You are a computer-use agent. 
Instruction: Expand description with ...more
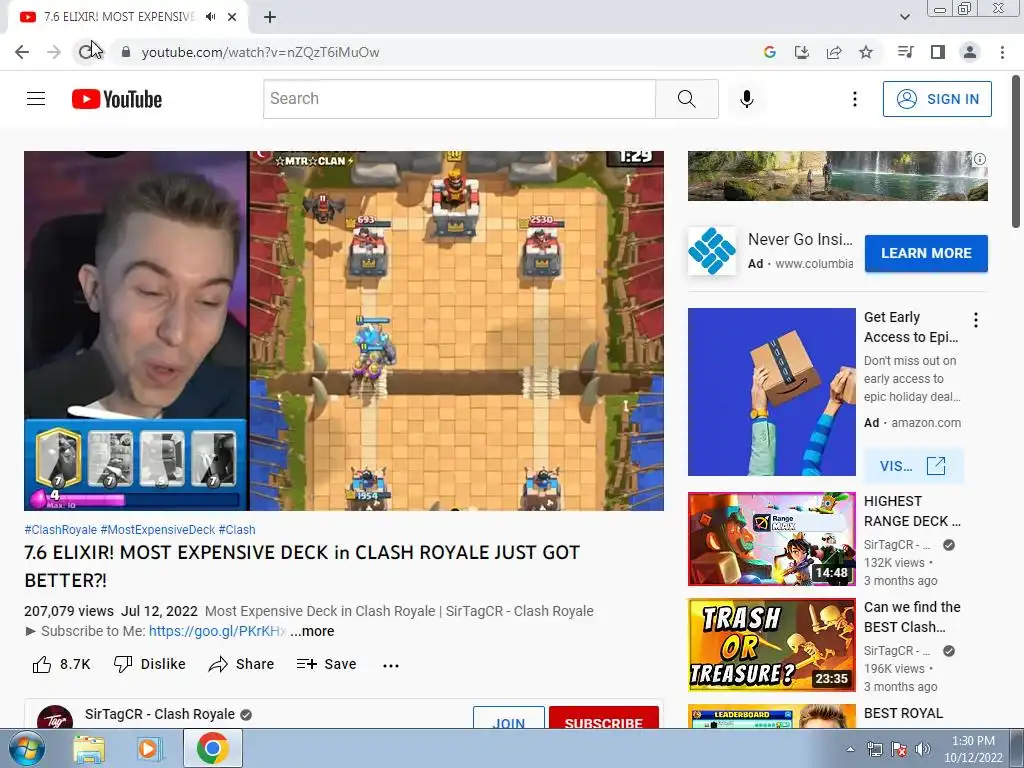pos(312,632)
